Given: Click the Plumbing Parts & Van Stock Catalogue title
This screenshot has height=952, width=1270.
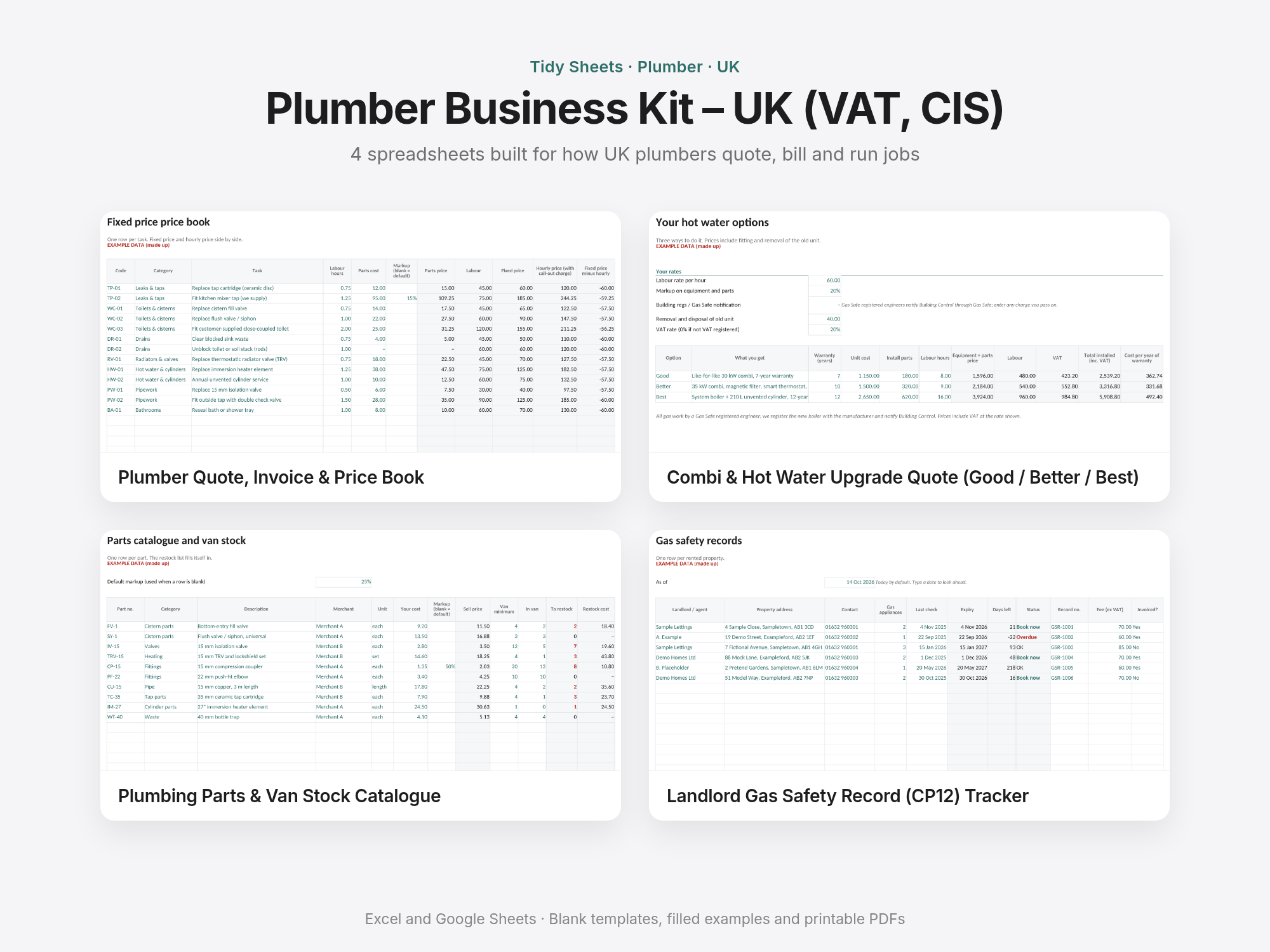Looking at the screenshot, I should pos(279,796).
